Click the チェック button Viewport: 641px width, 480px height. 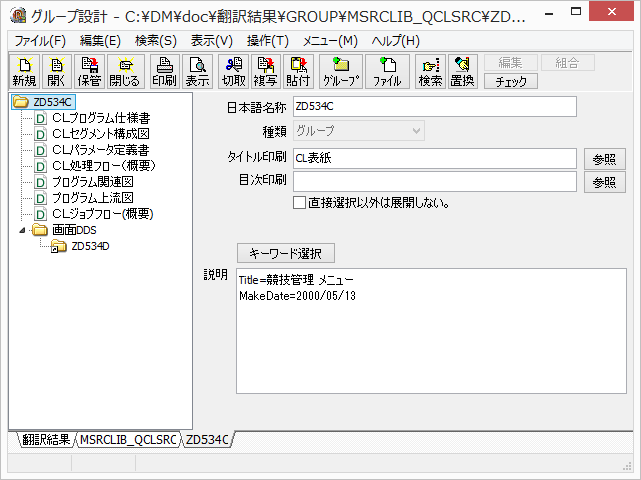click(x=511, y=81)
